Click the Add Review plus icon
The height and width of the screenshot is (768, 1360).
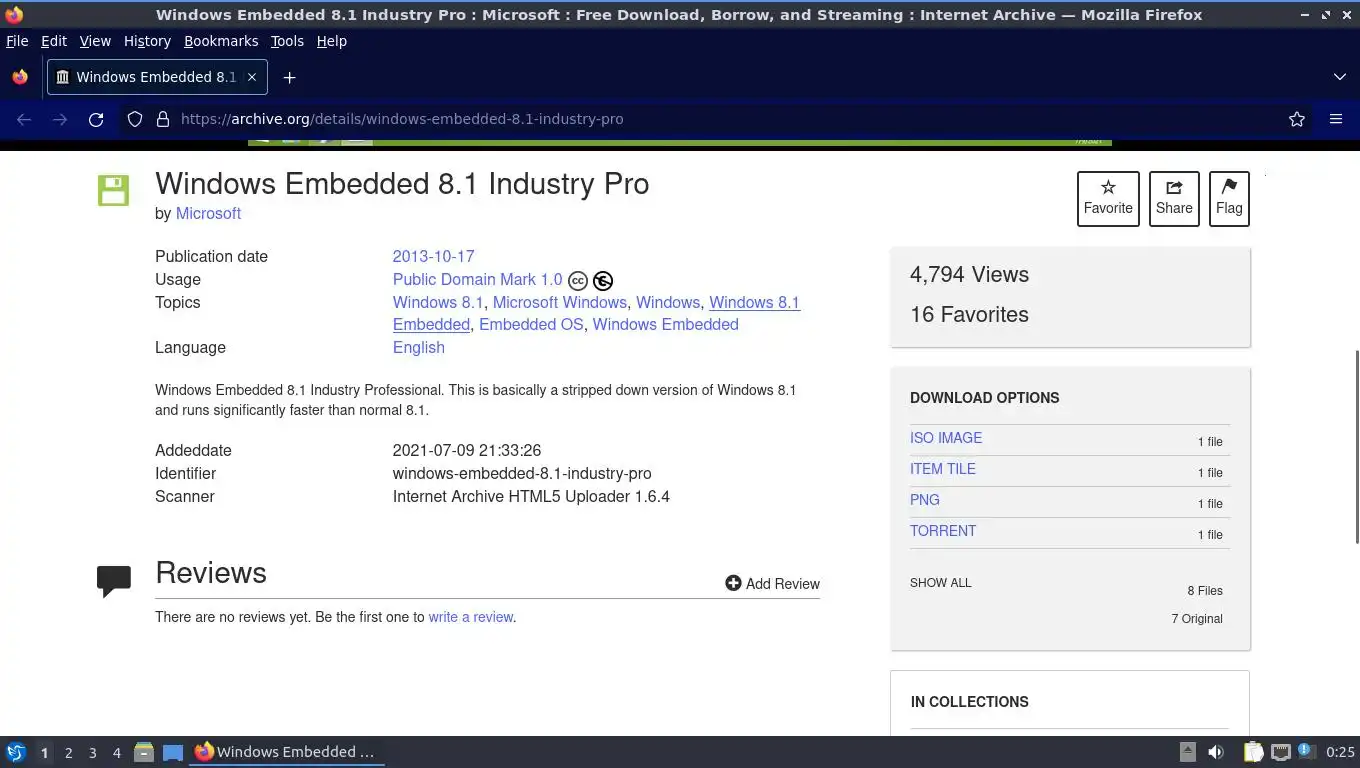click(x=733, y=583)
